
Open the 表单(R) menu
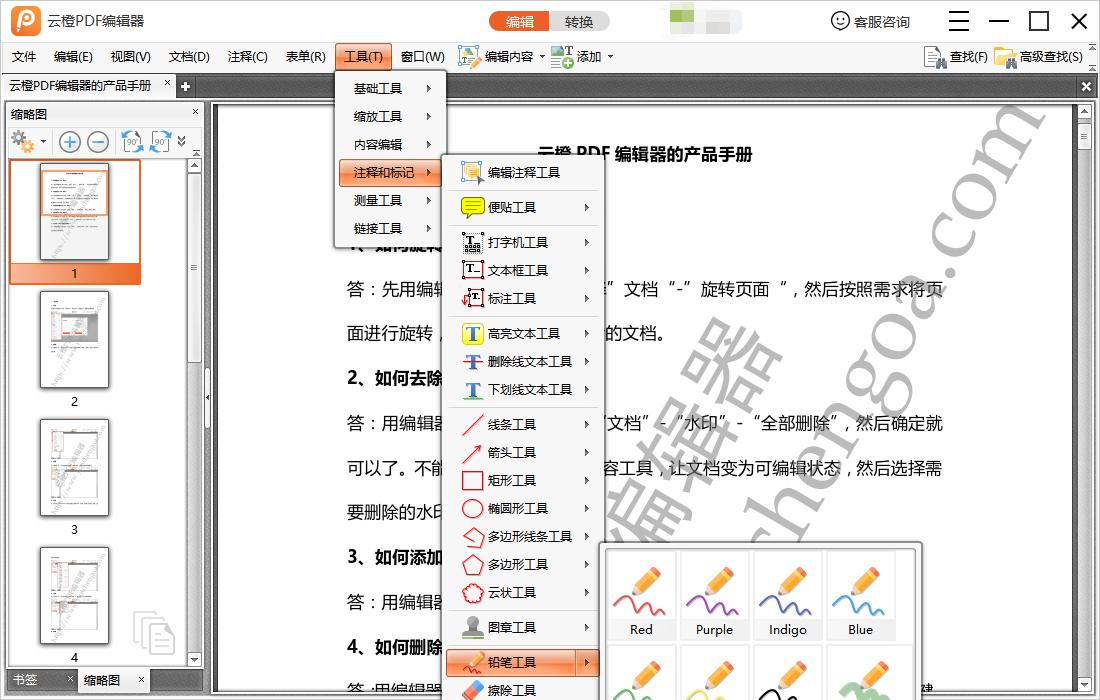(x=305, y=57)
